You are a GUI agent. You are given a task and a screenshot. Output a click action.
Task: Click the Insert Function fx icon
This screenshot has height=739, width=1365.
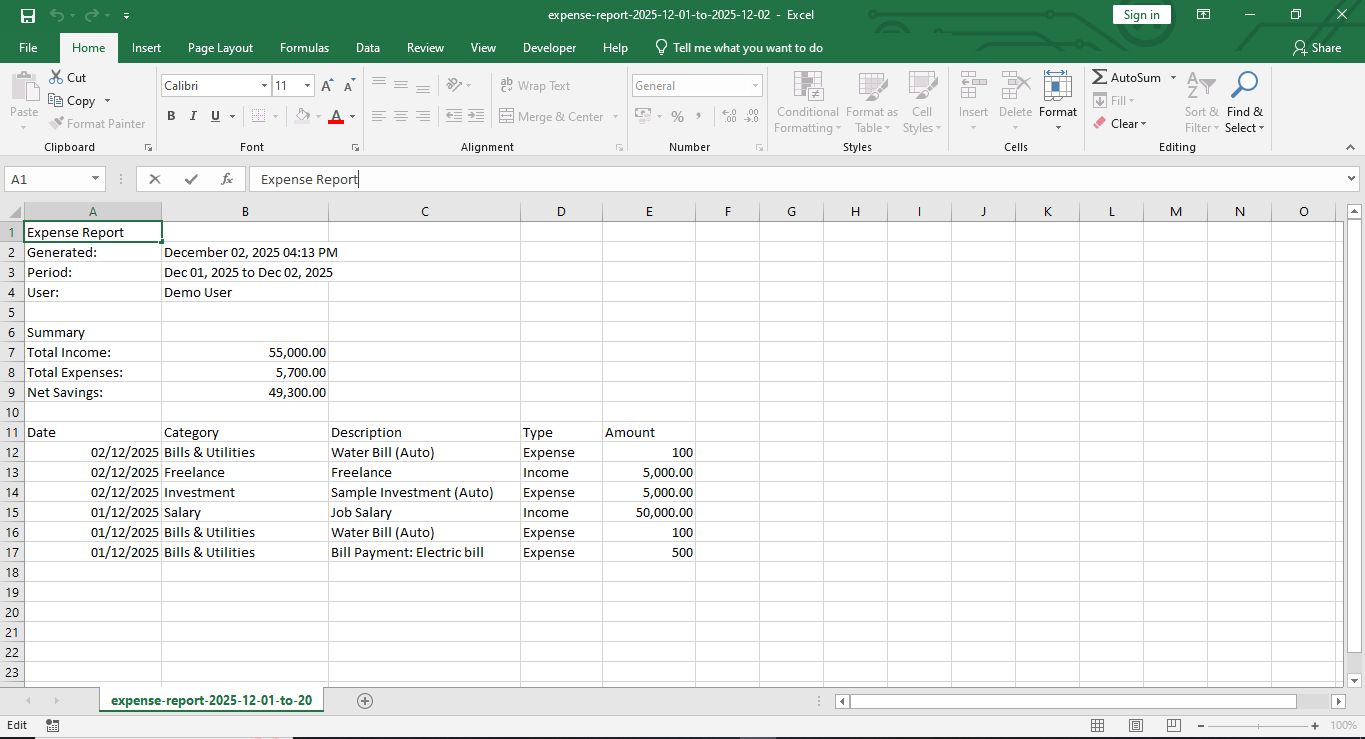pos(227,179)
